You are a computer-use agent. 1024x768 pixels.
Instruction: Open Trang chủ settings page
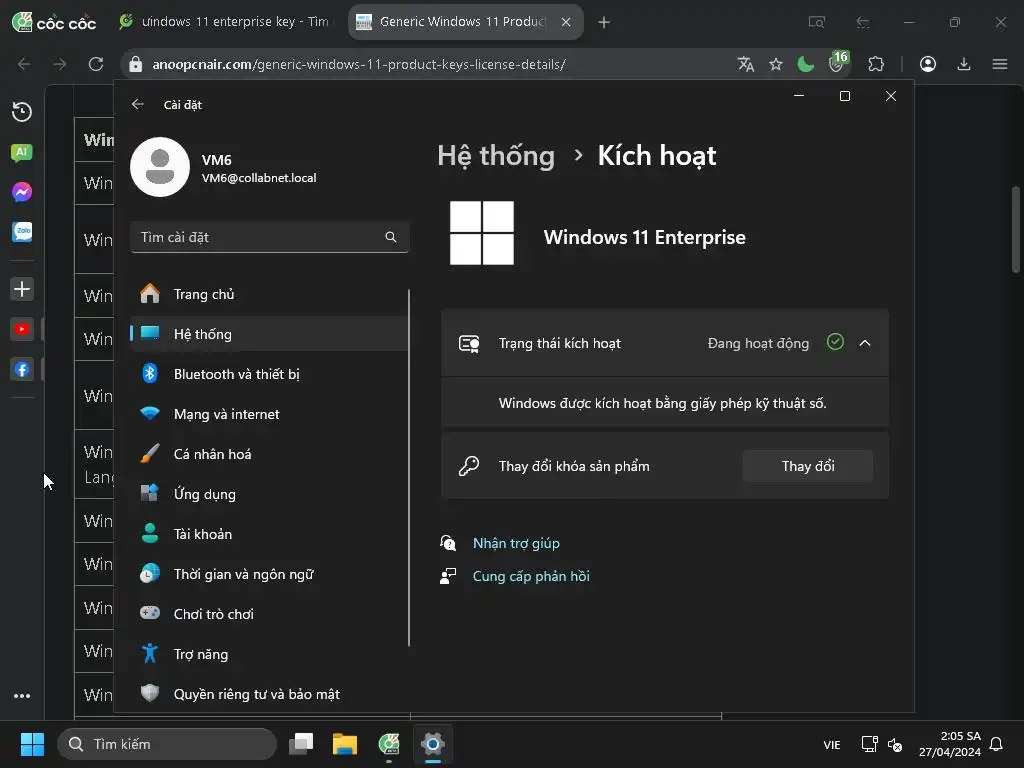click(x=268, y=295)
